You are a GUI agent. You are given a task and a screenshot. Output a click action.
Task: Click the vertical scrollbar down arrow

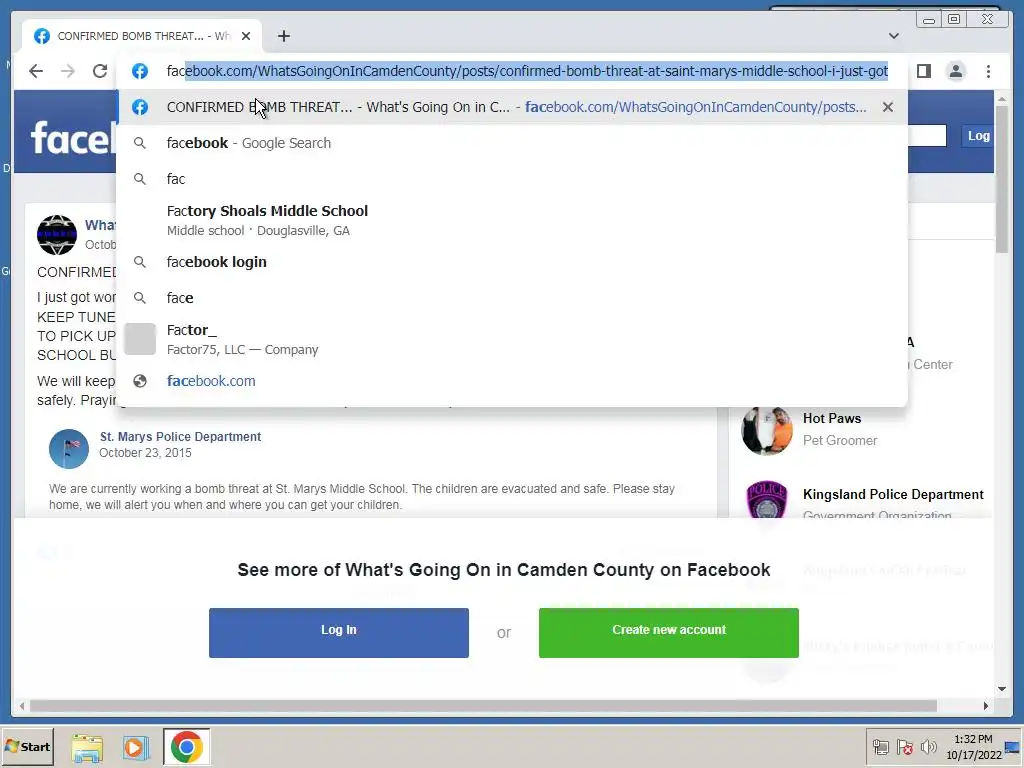[x=1002, y=689]
